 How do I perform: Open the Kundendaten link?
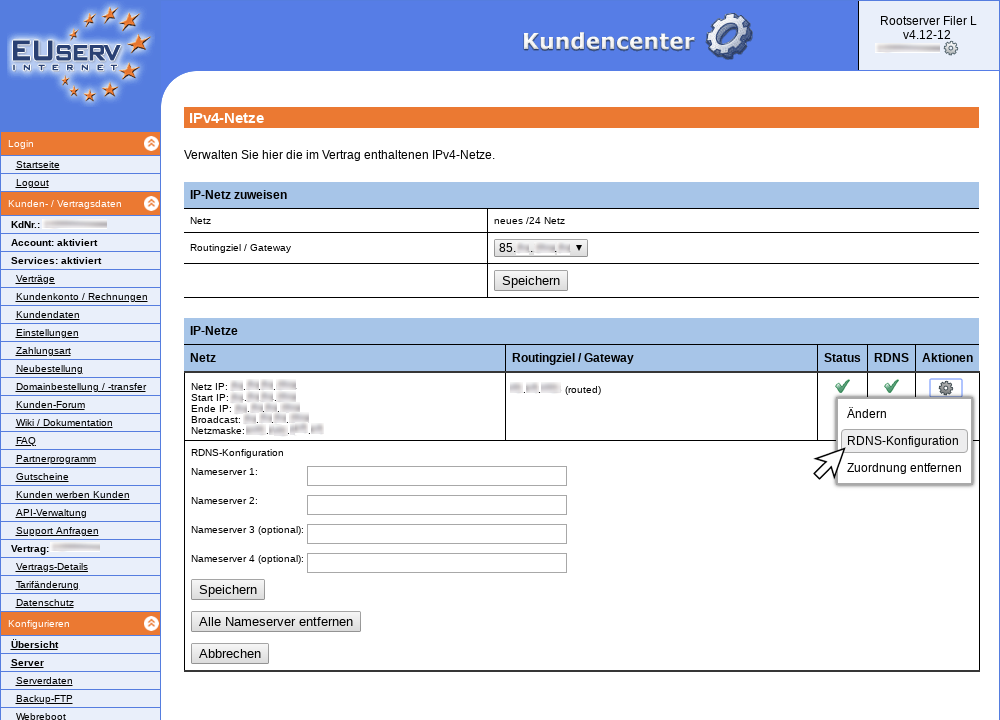pyautogui.click(x=48, y=314)
